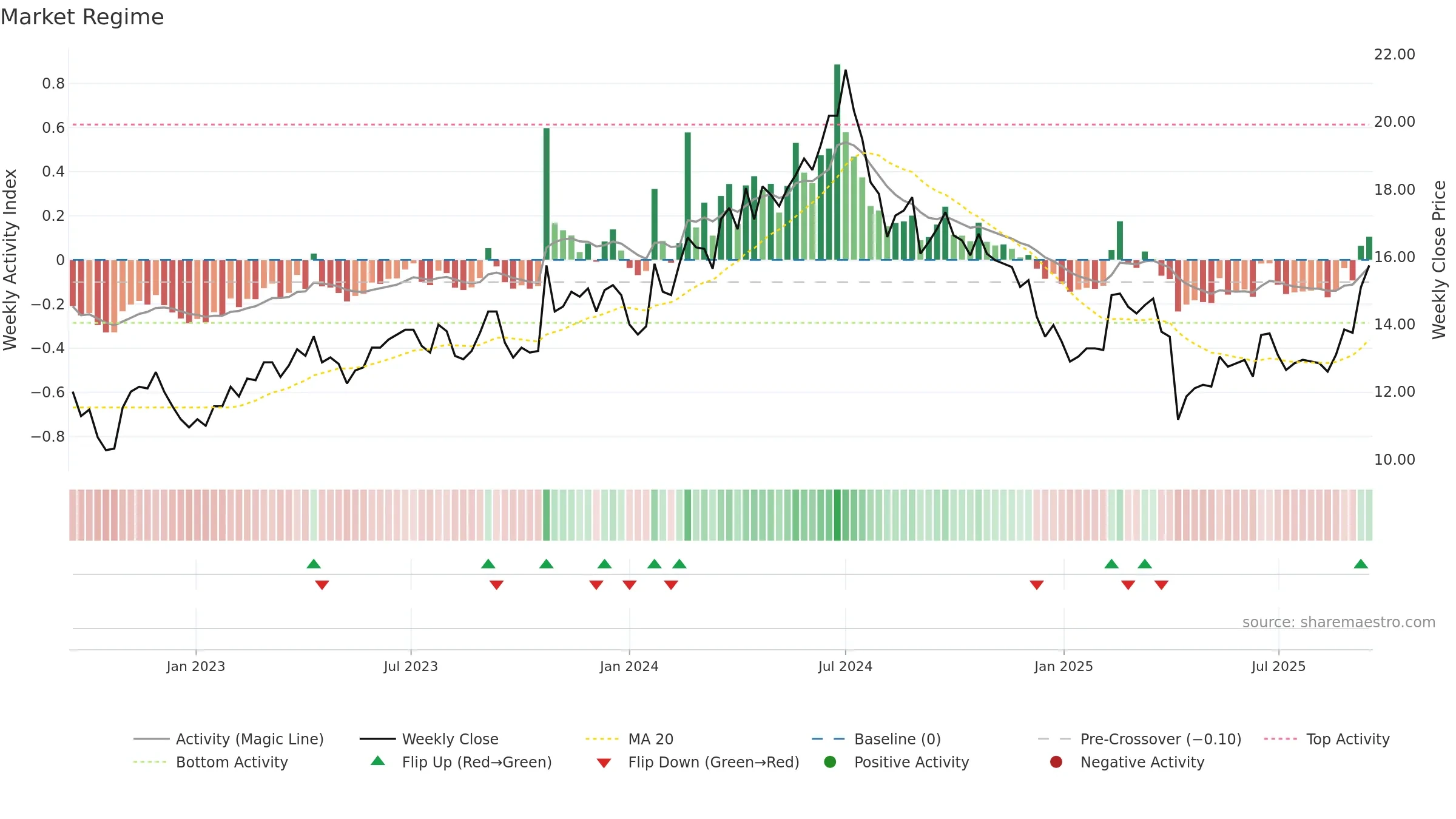The image size is (1456, 819).
Task: Click the 0.6 tick on the activity axis
Action: click(53, 128)
